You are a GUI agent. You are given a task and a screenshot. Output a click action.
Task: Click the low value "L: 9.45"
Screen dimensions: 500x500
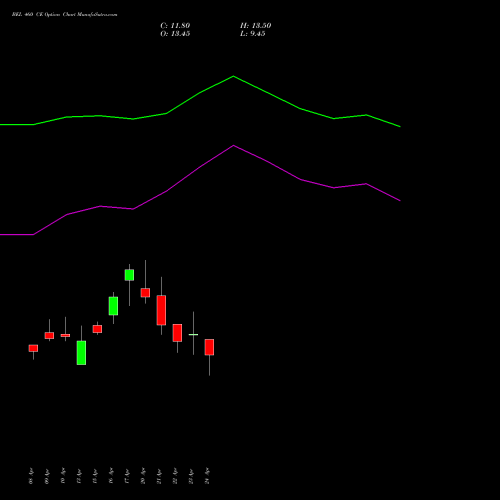pos(253,34)
